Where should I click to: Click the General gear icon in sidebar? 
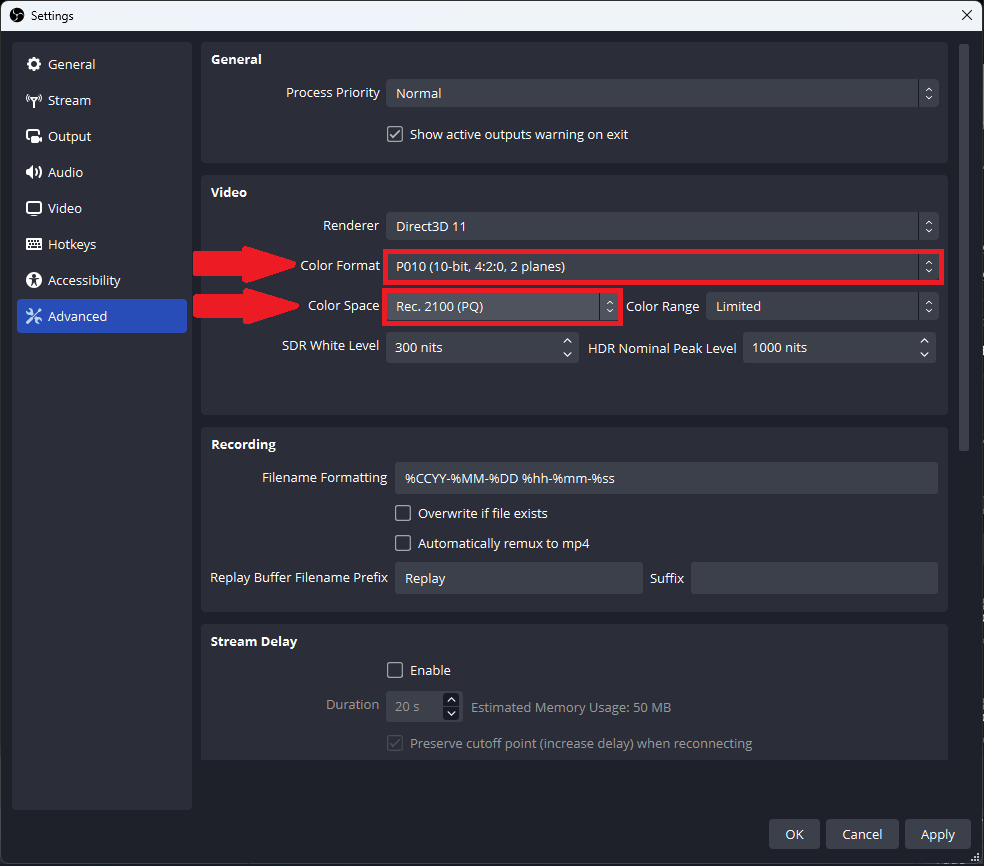(34, 64)
